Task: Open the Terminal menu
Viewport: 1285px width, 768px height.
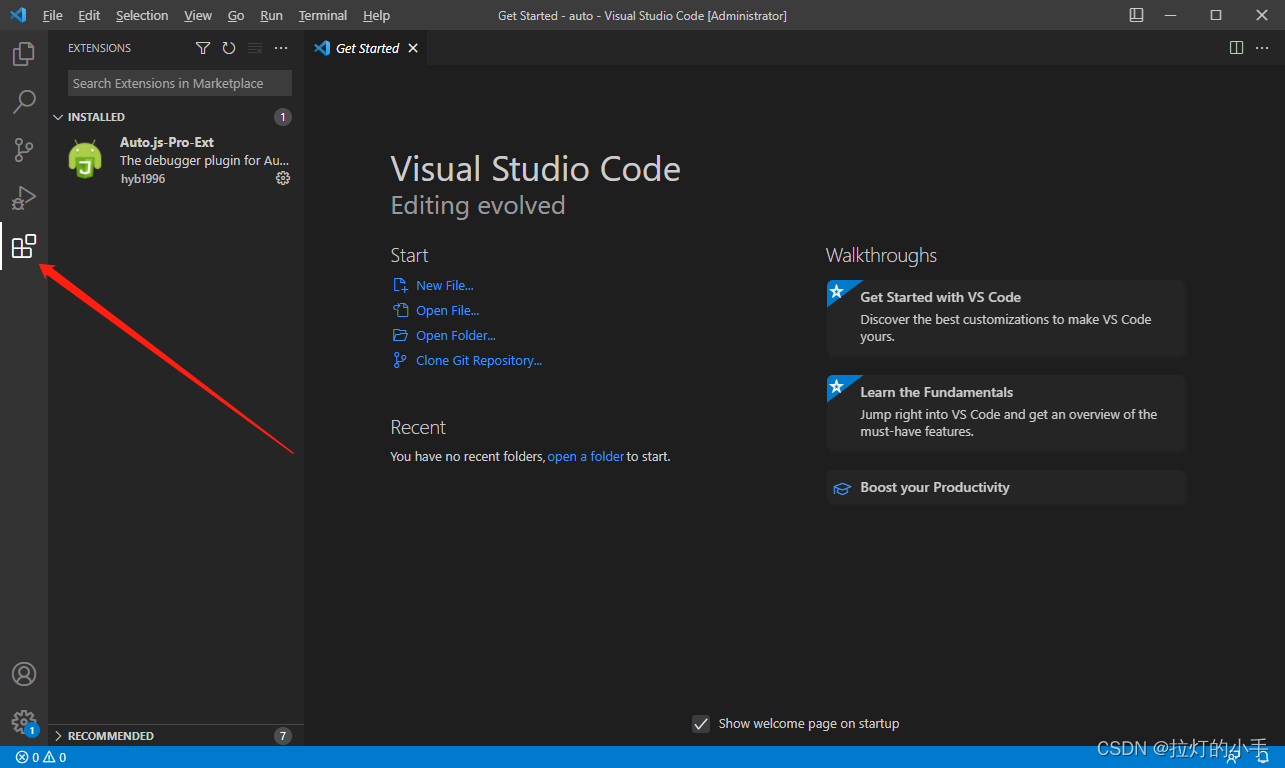Action: (323, 15)
